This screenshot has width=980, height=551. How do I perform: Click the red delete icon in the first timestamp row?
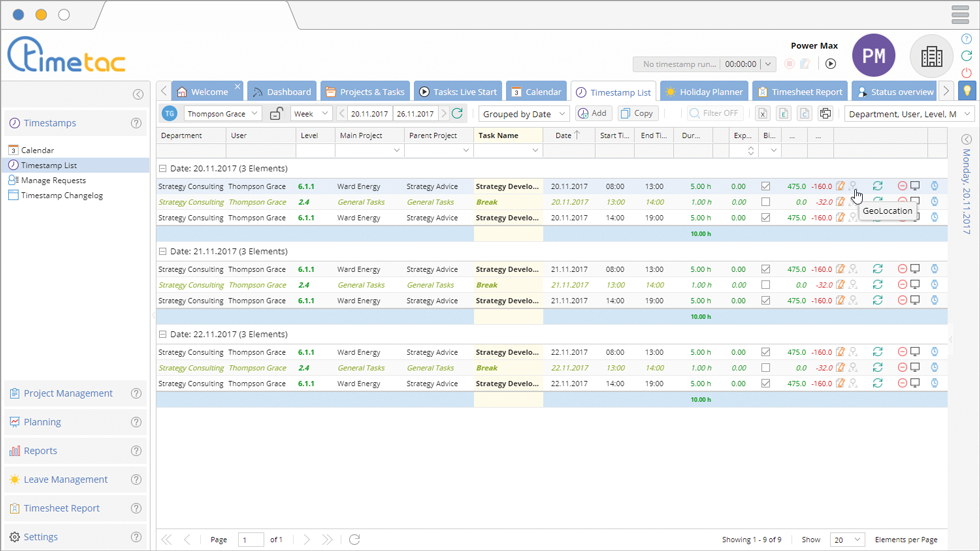tap(902, 186)
